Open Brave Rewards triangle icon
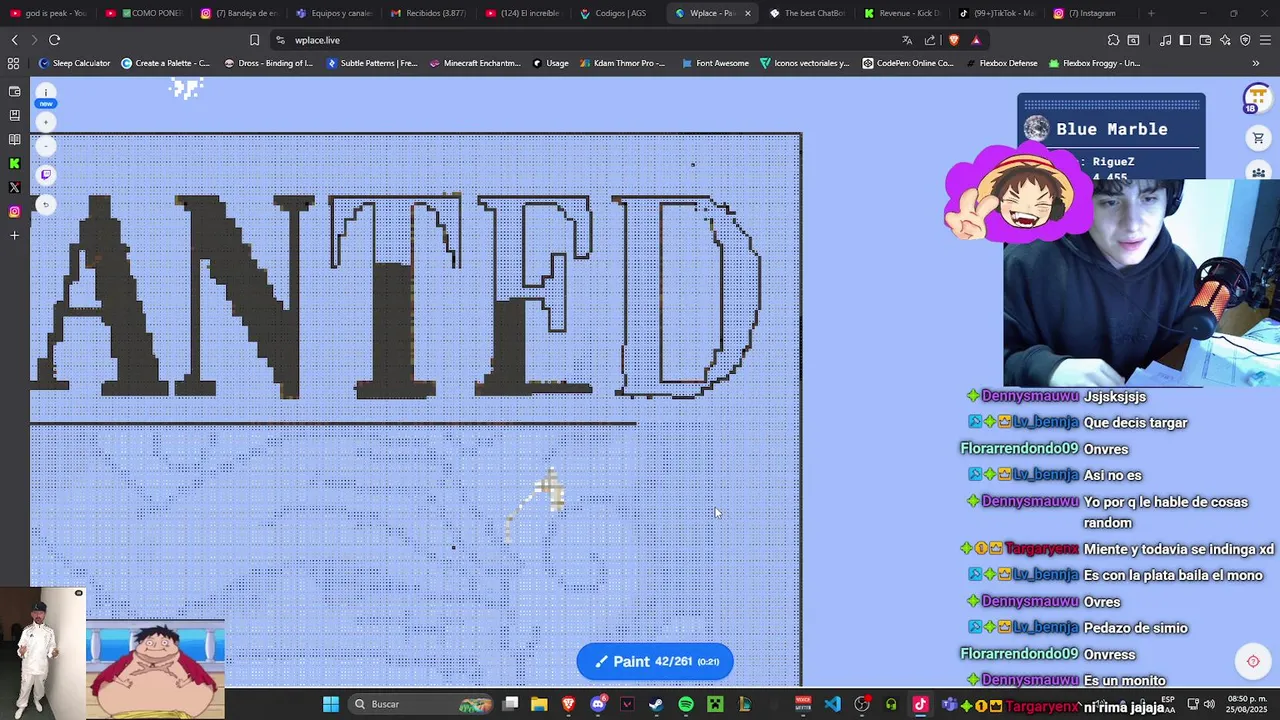1280x720 pixels. pyautogui.click(x=976, y=40)
